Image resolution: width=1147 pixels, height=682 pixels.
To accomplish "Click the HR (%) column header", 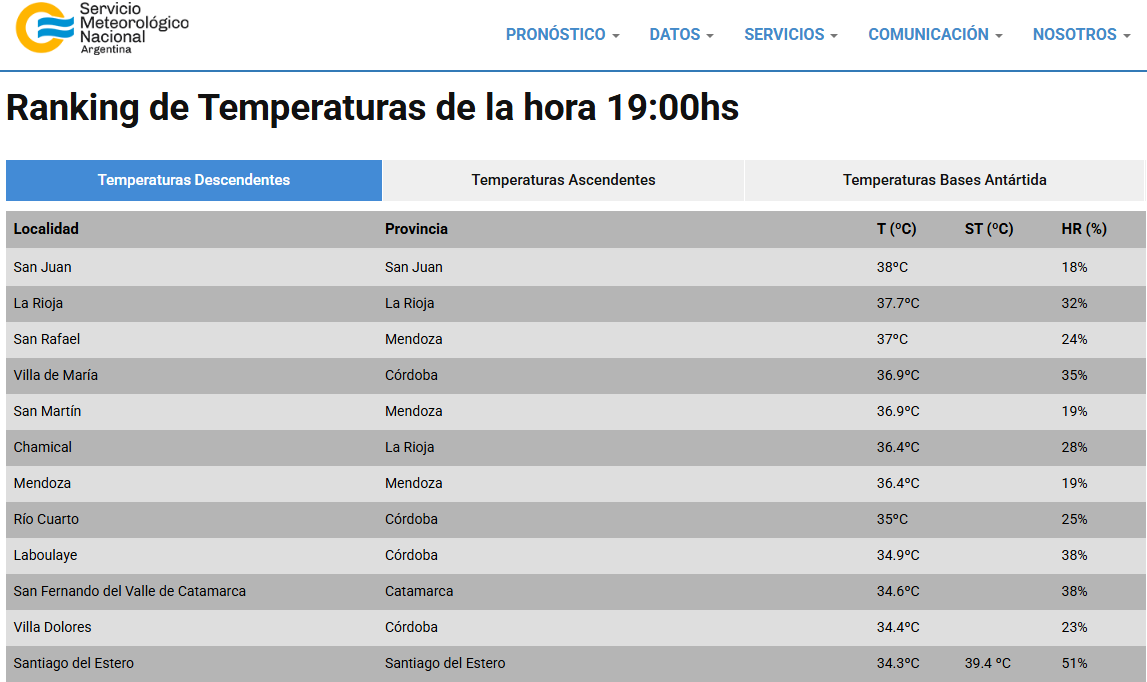I will click(1083, 229).
